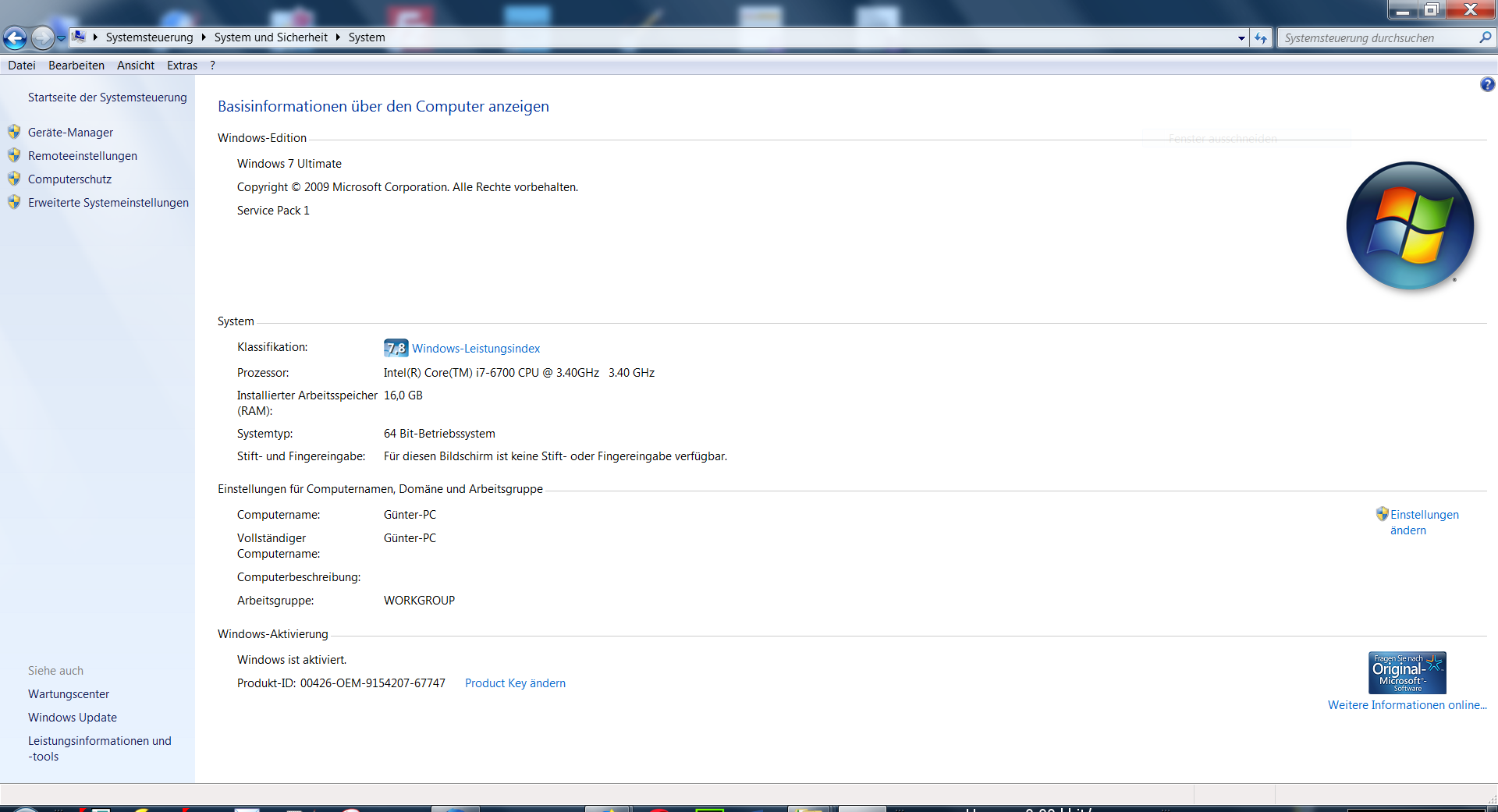This screenshot has height=812, width=1498.
Task: Close the System window
Action: [1471, 9]
